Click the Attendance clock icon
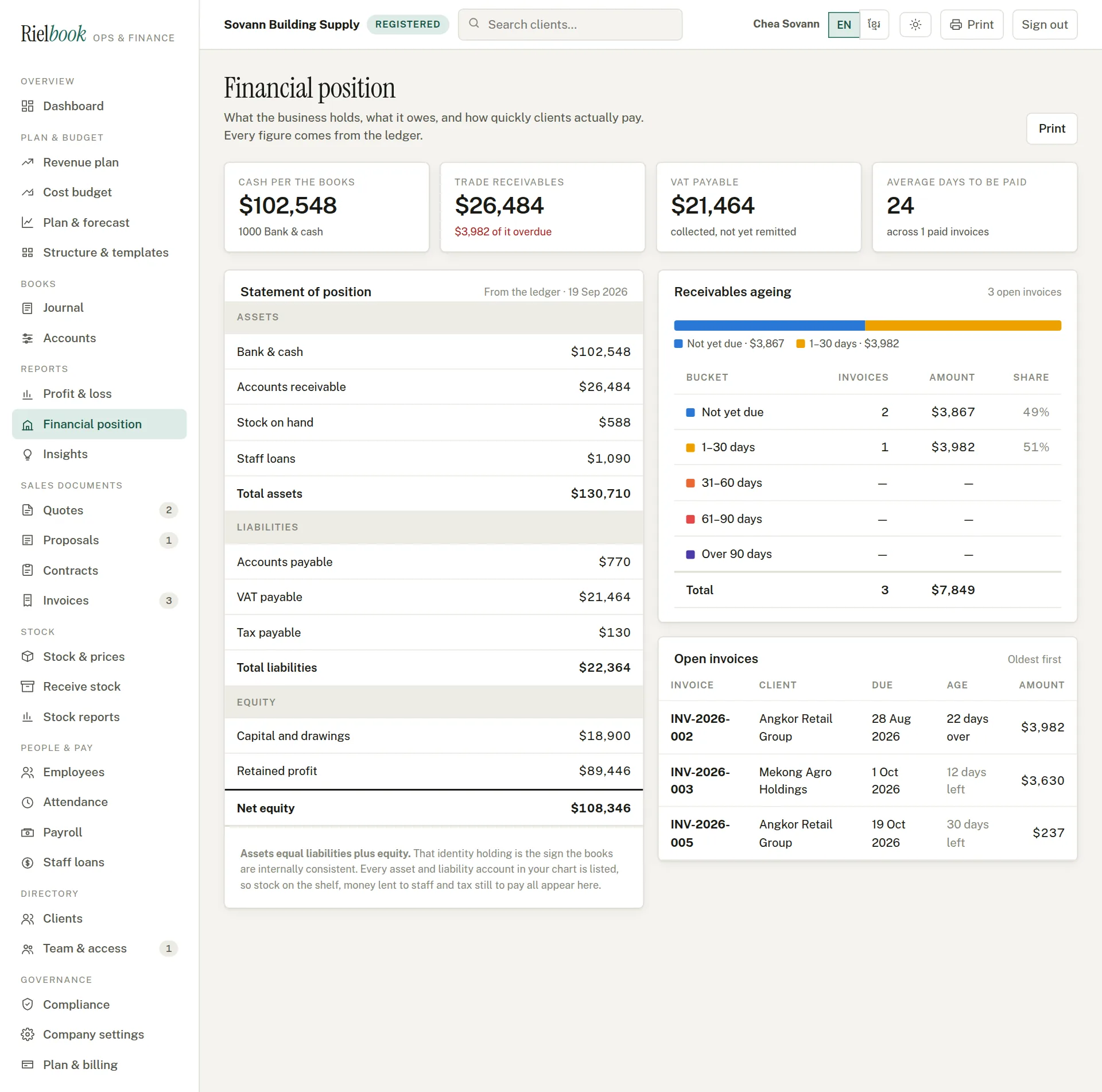 click(x=28, y=802)
